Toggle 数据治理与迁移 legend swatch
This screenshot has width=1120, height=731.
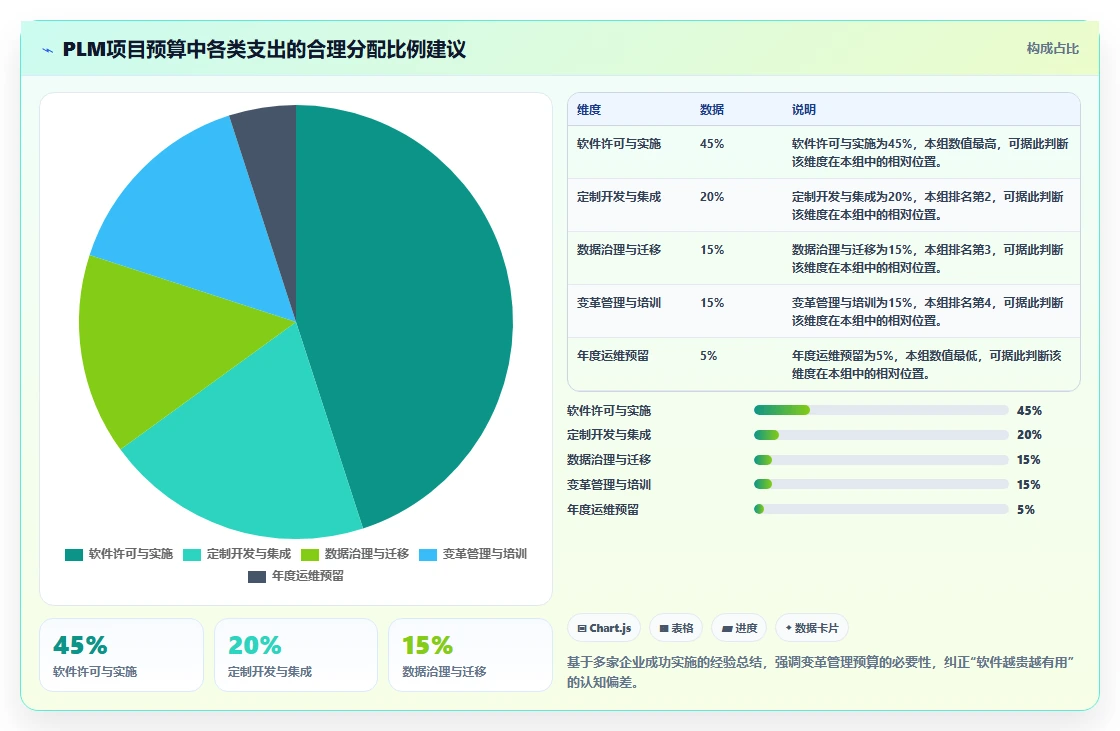tap(310, 555)
